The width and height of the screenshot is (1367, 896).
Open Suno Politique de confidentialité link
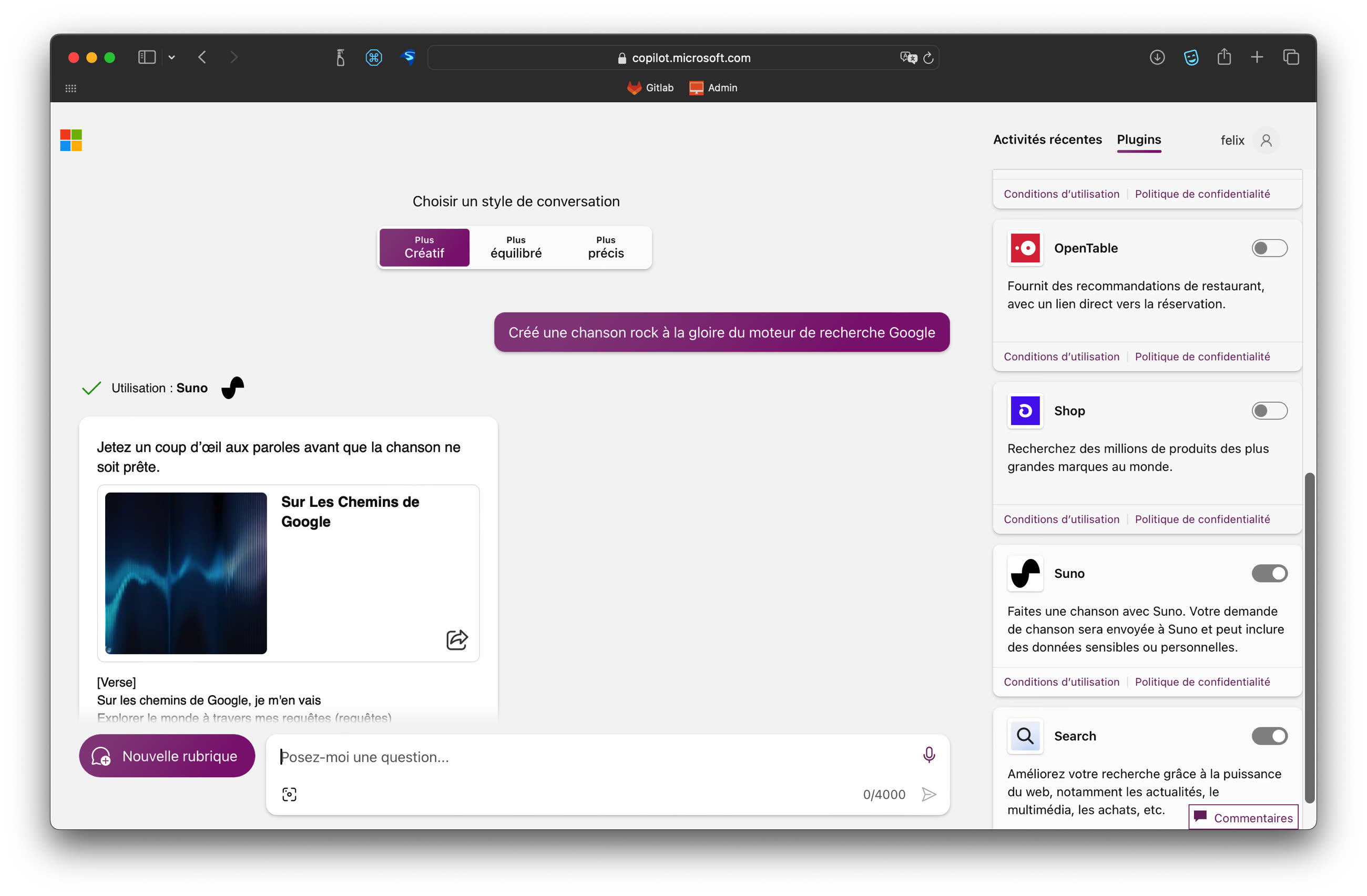(x=1201, y=682)
